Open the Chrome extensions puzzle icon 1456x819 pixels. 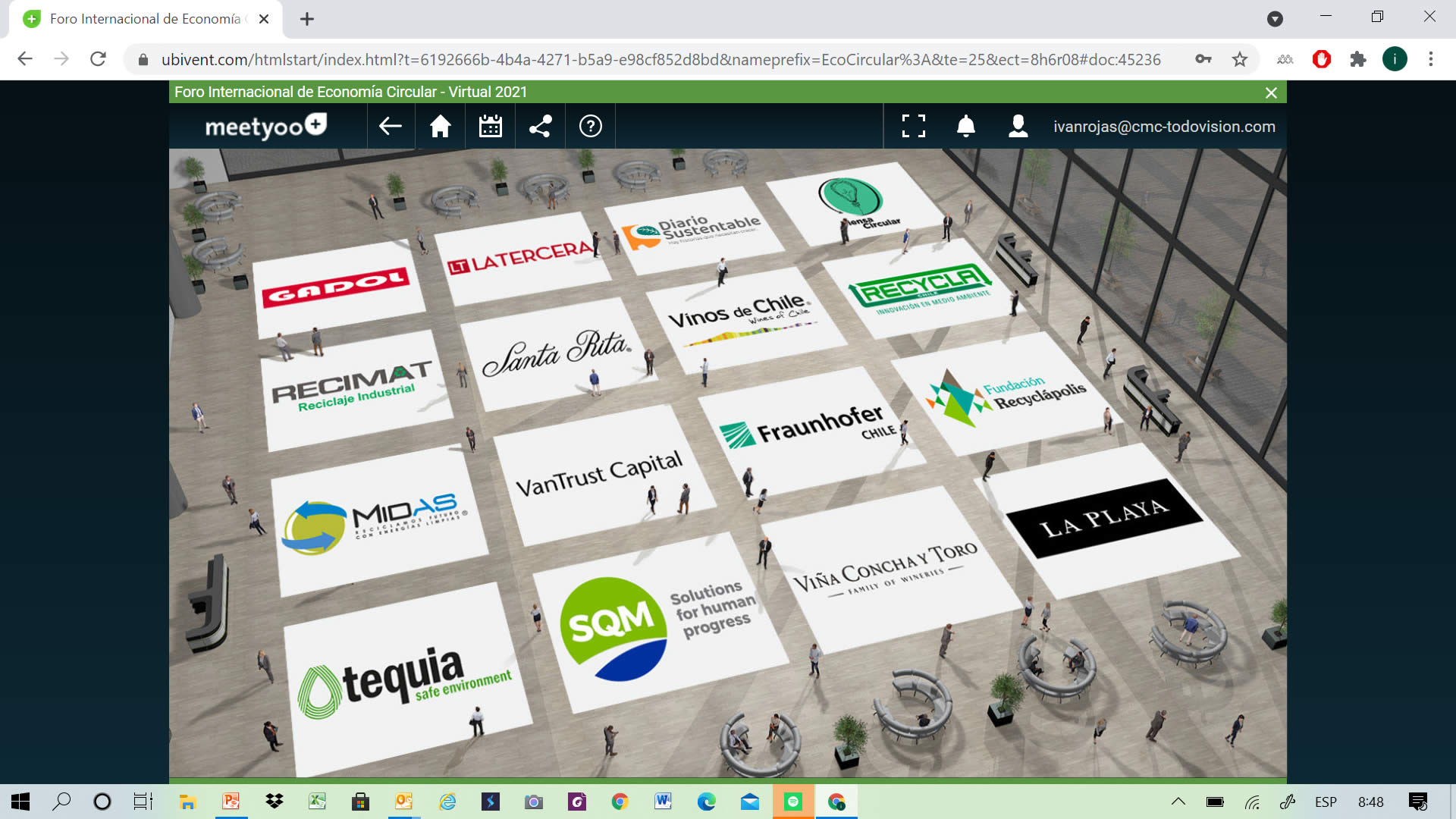pos(1357,59)
